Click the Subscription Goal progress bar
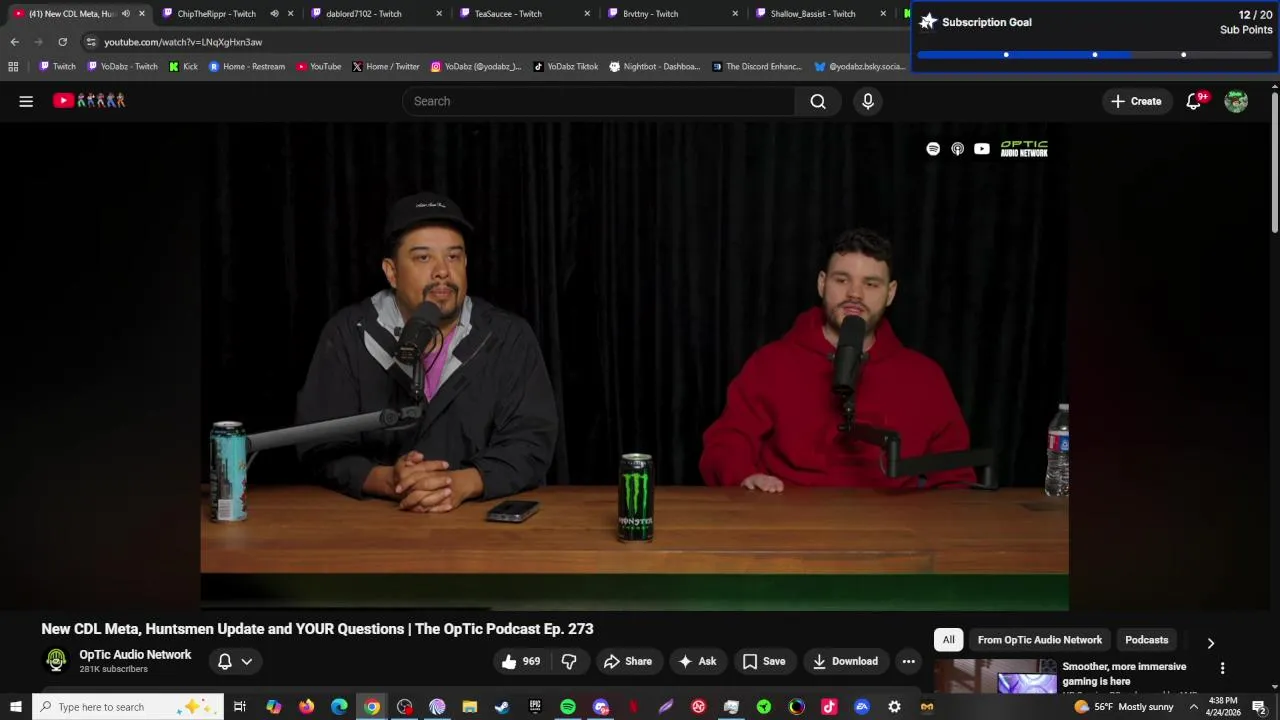 (x=1094, y=55)
